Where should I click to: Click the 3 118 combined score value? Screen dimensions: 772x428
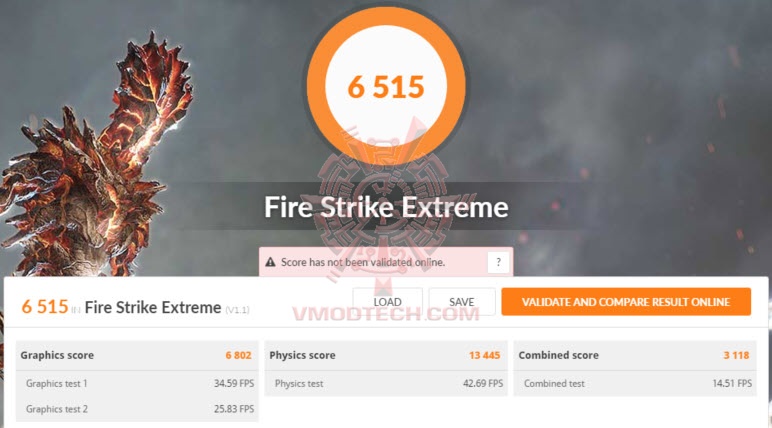736,355
